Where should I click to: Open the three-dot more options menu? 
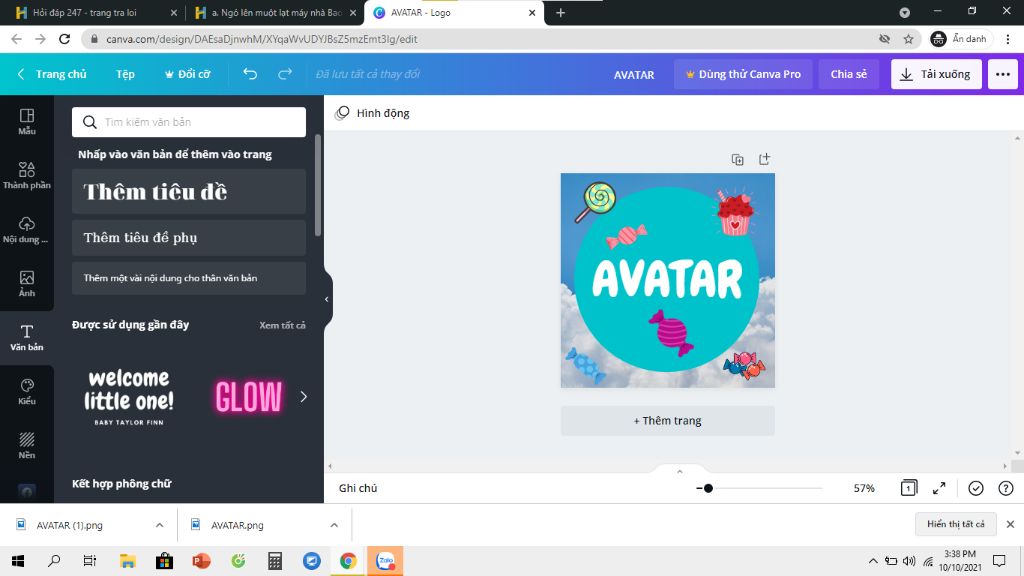pos(1002,74)
